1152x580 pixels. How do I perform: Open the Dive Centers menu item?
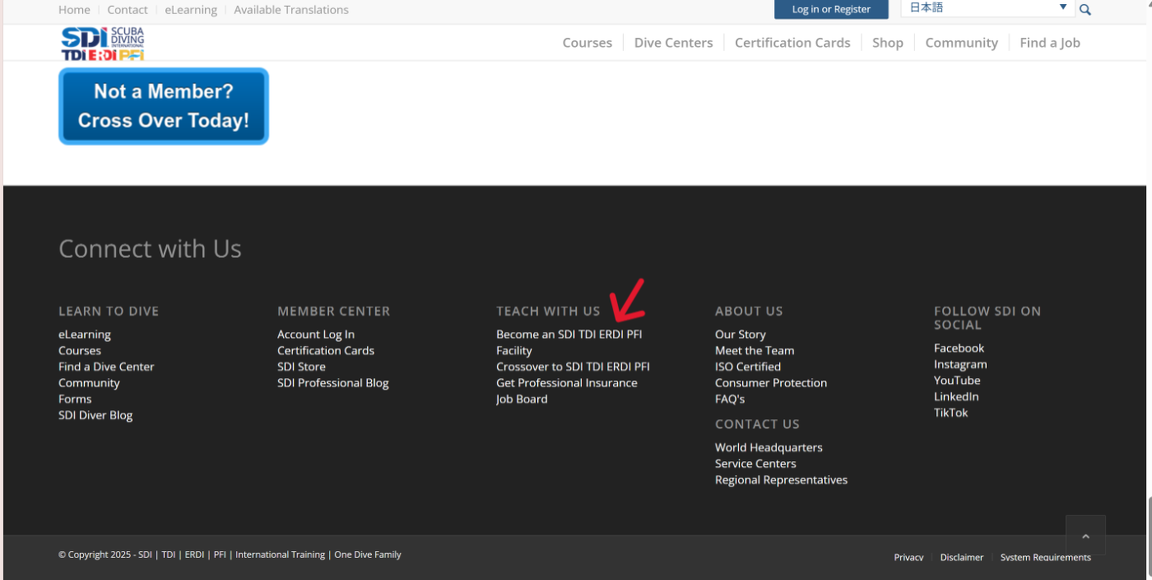click(x=673, y=43)
